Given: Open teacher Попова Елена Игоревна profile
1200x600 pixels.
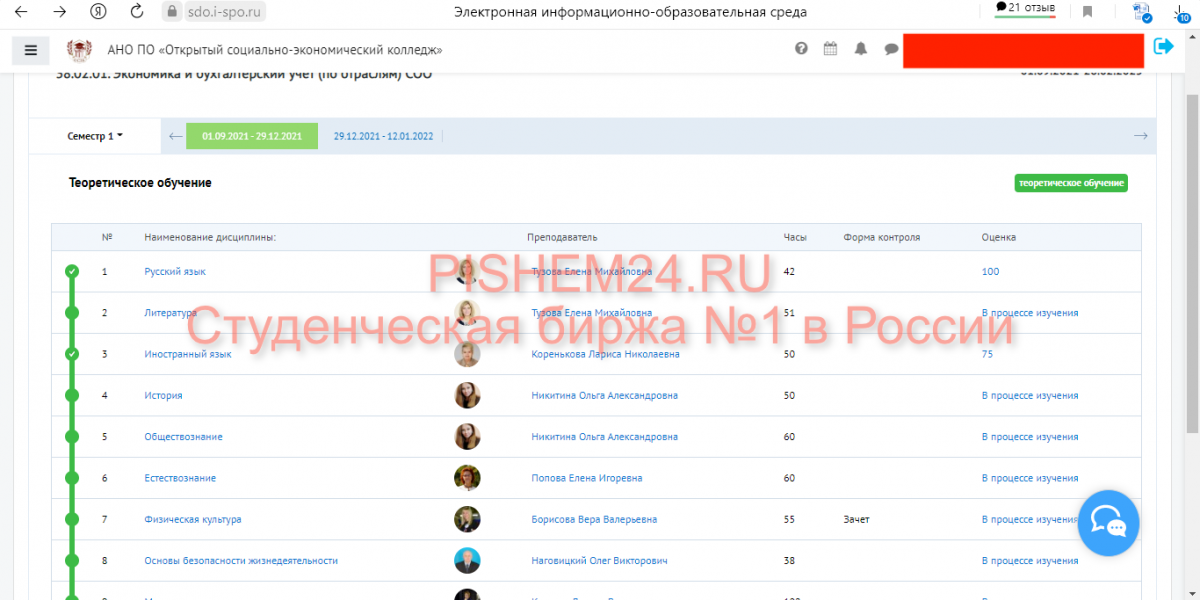Looking at the screenshot, I should point(586,478).
